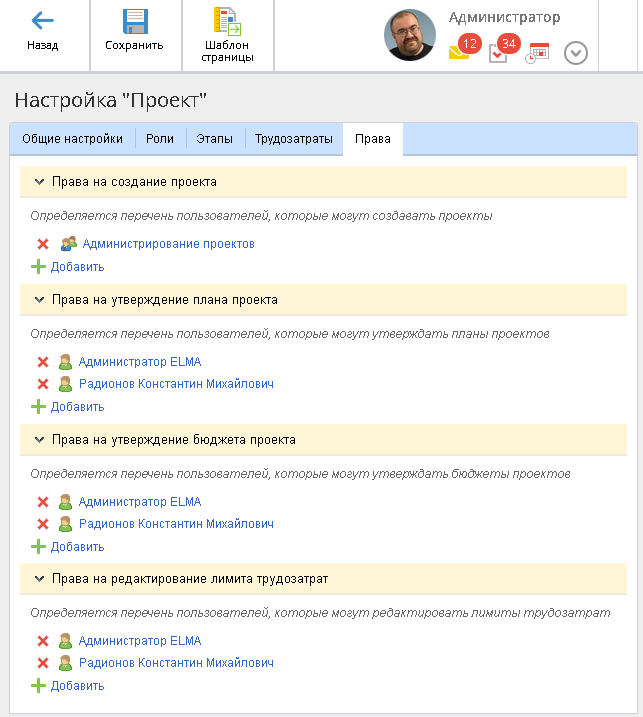Open the messages envelope icon with badge 12
Screen dimensions: 643x717
[463, 47]
